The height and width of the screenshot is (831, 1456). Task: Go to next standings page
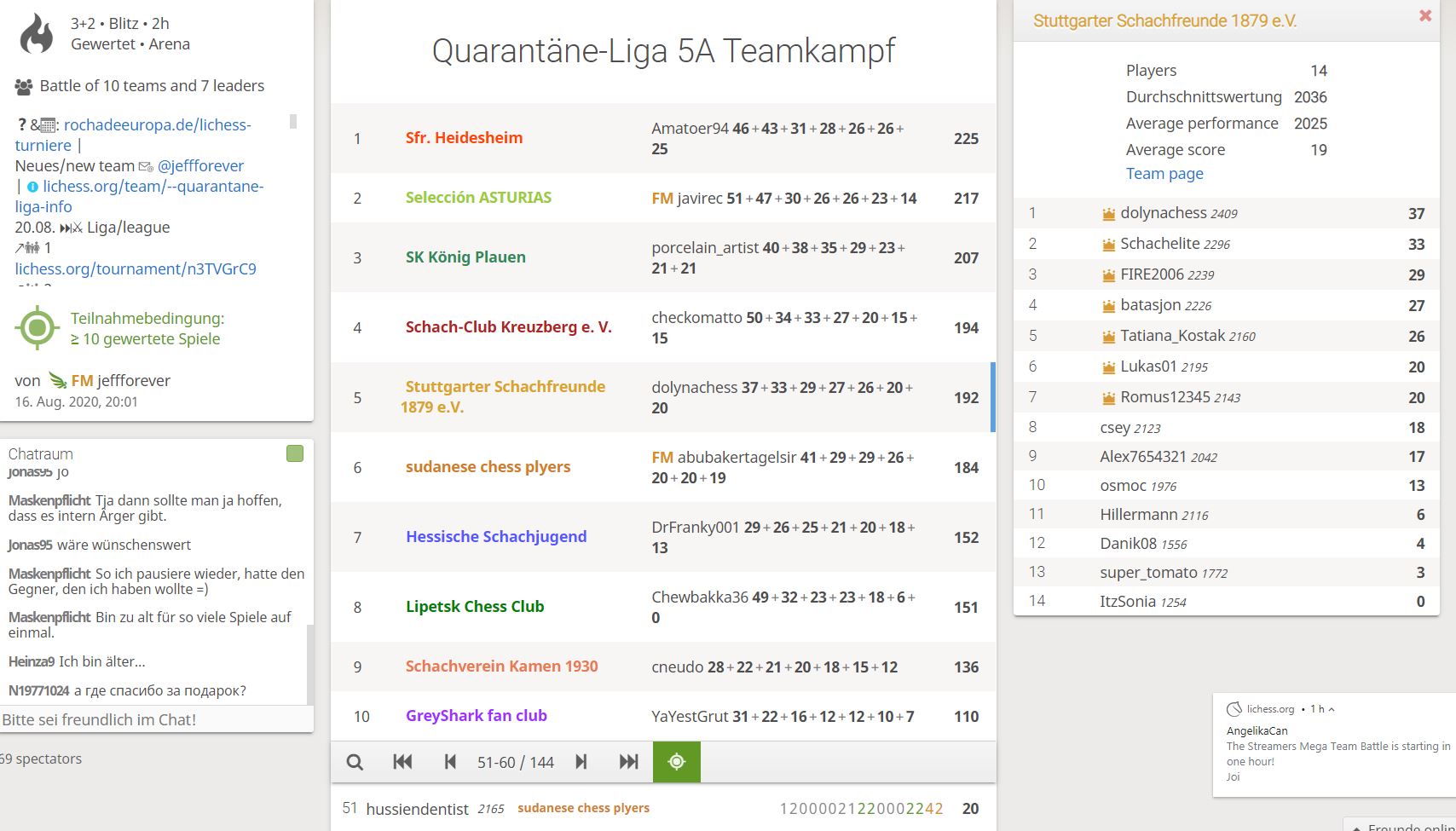click(x=581, y=762)
